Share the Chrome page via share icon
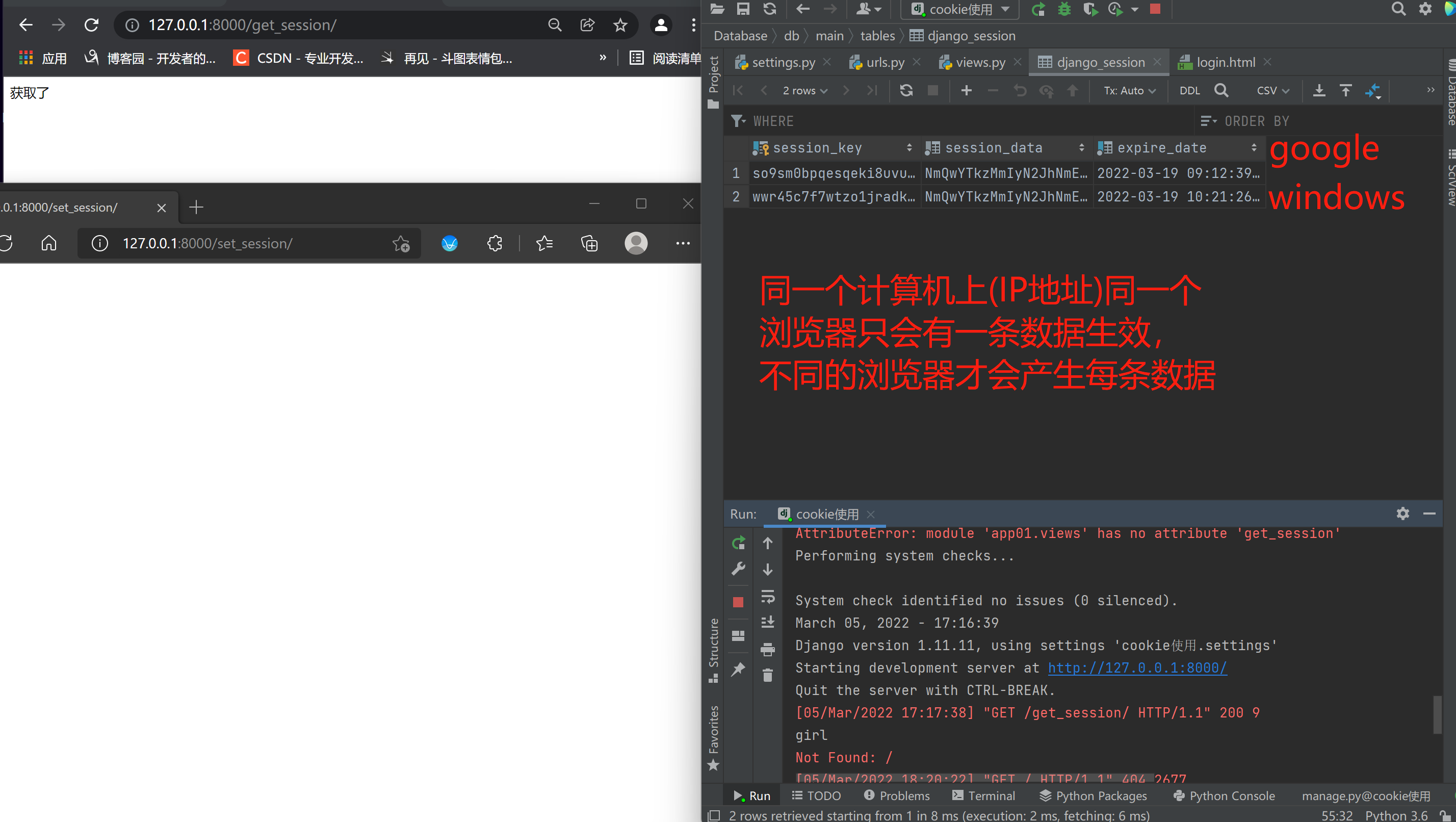The height and width of the screenshot is (822, 1456). 587,25
